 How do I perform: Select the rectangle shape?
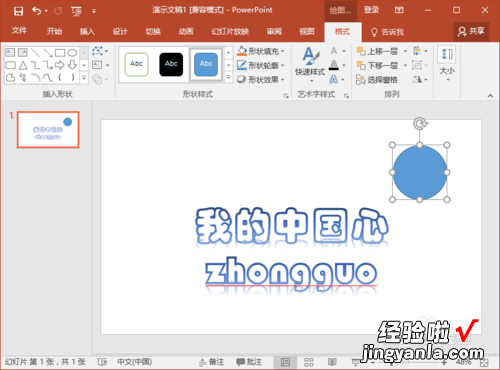60,52
